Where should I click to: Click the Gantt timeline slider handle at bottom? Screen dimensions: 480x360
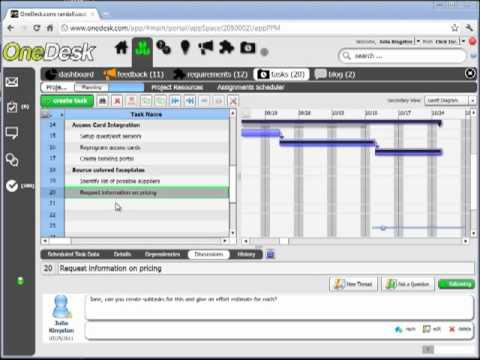383,228
